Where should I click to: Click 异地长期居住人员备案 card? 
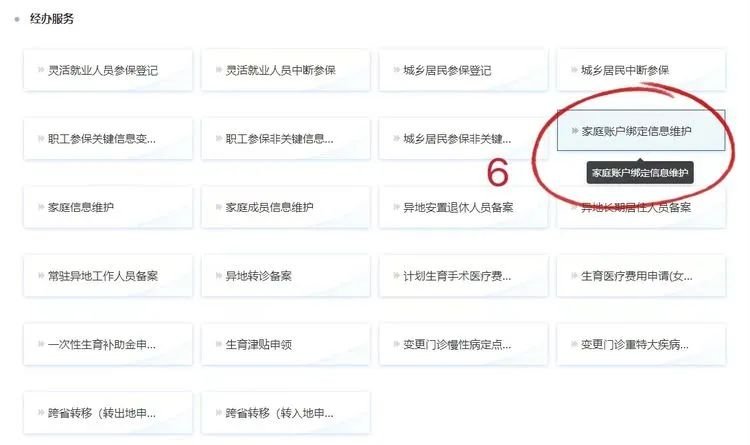click(641, 209)
